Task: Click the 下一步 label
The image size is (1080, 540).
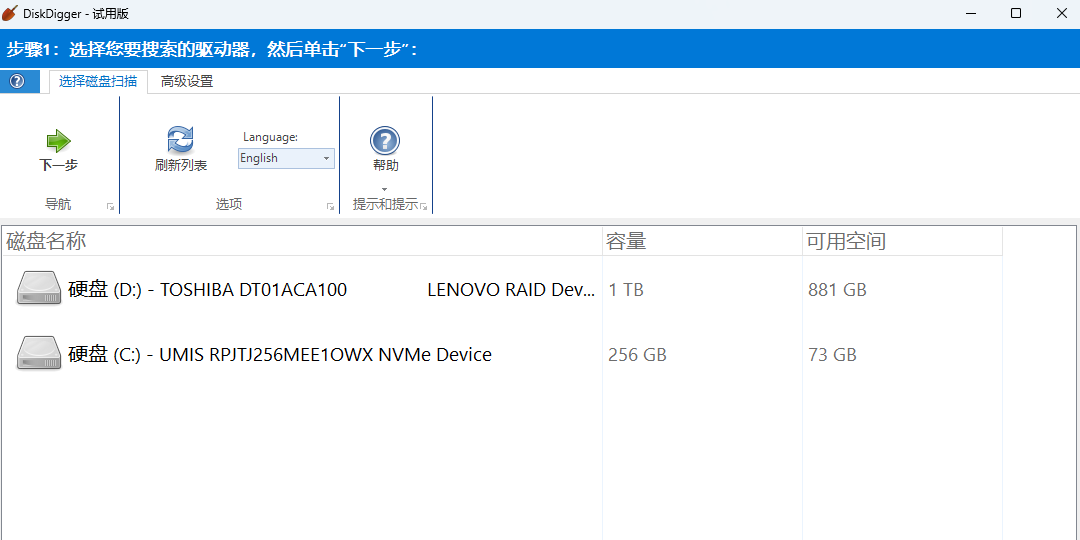Action: click(59, 165)
